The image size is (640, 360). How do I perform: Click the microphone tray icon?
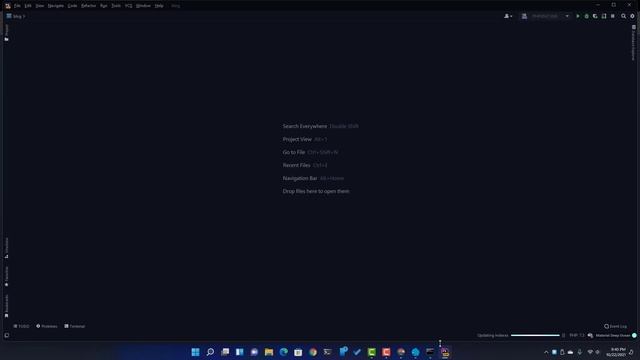point(580,352)
